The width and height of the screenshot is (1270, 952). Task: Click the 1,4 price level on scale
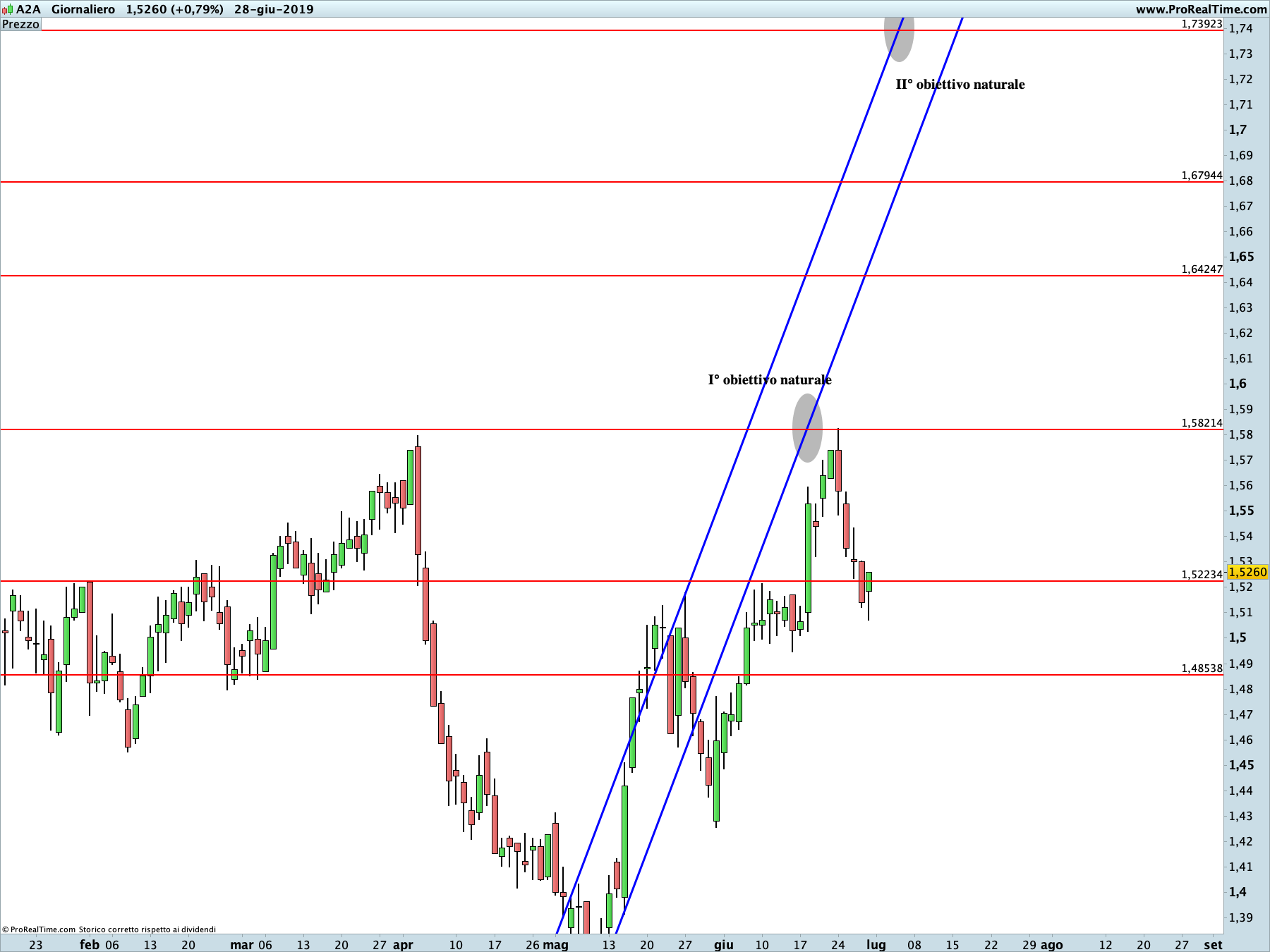1238,892
